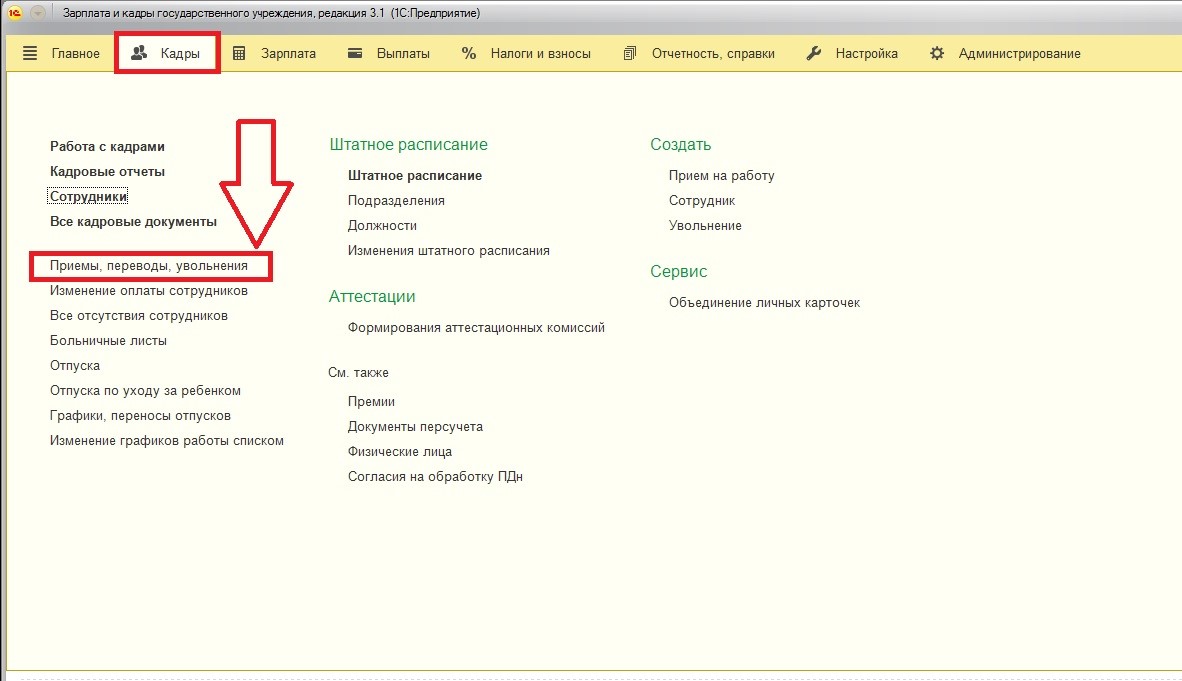Create a Прием на работу document

[x=721, y=175]
